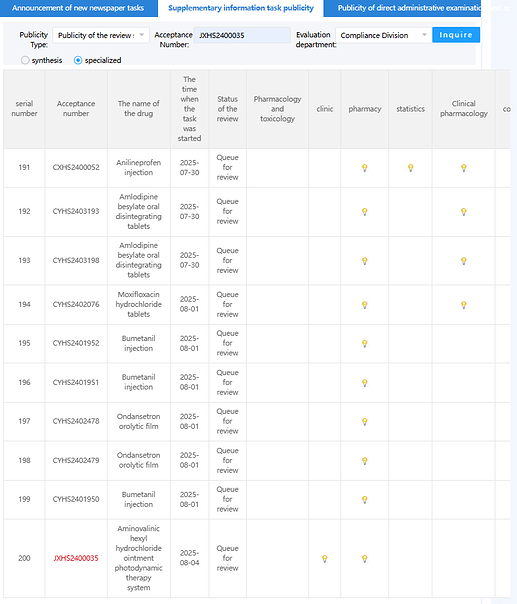The width and height of the screenshot is (517, 604).
Task: Select the synthesis radio button
Action: click(25, 60)
